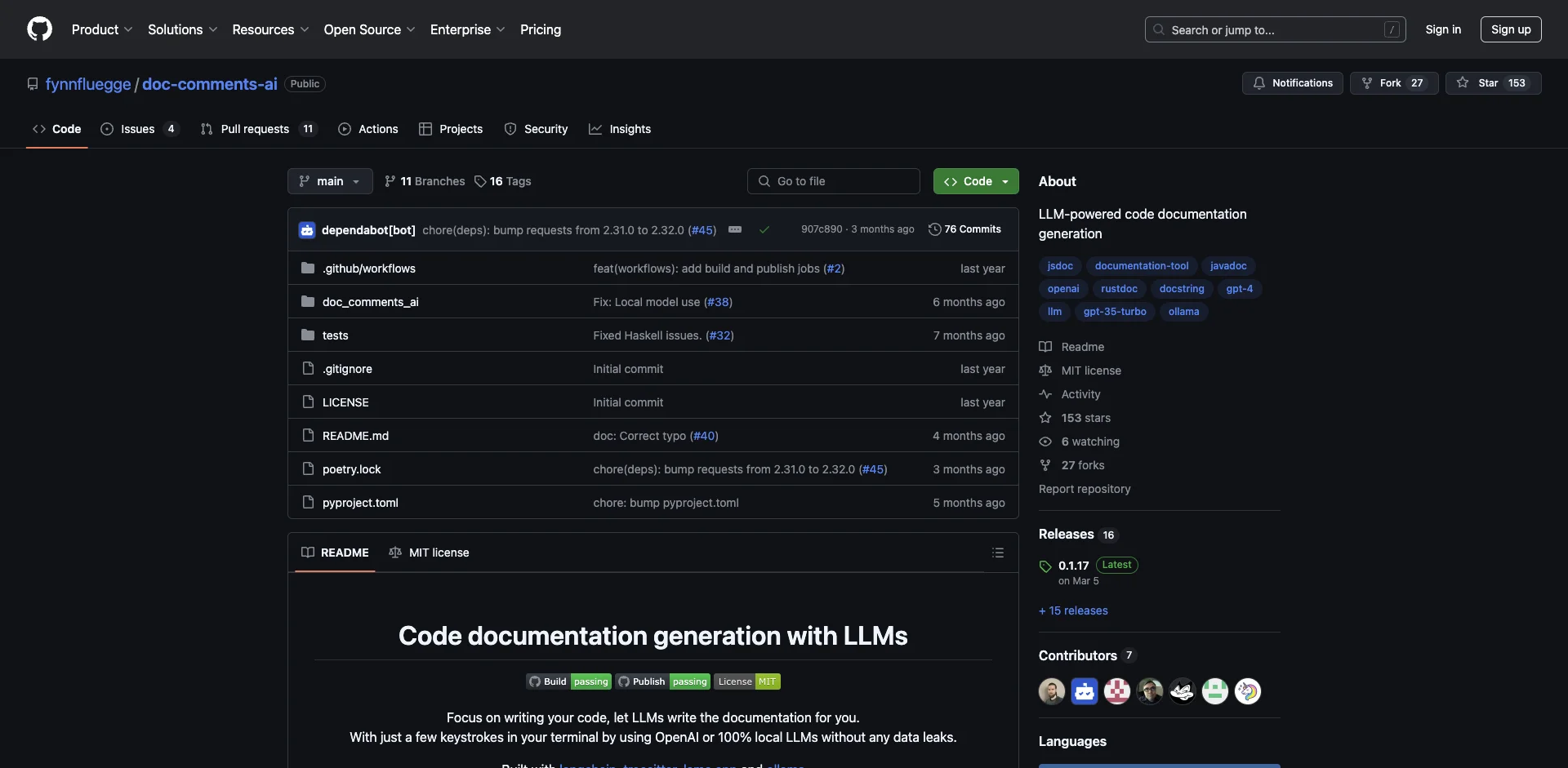Go to the Pricing page
Viewport: 1568px width, 768px height.
coord(541,29)
